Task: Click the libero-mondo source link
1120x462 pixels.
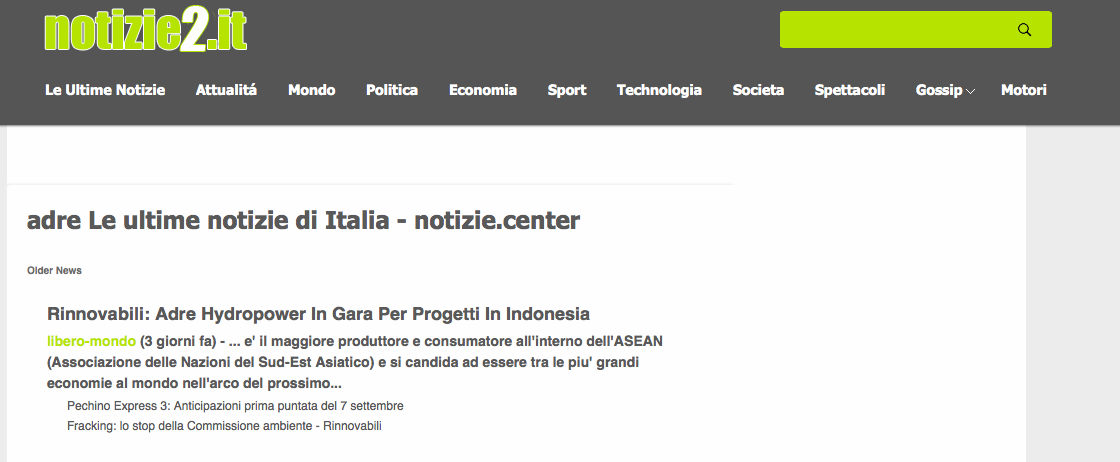Action: [91, 341]
